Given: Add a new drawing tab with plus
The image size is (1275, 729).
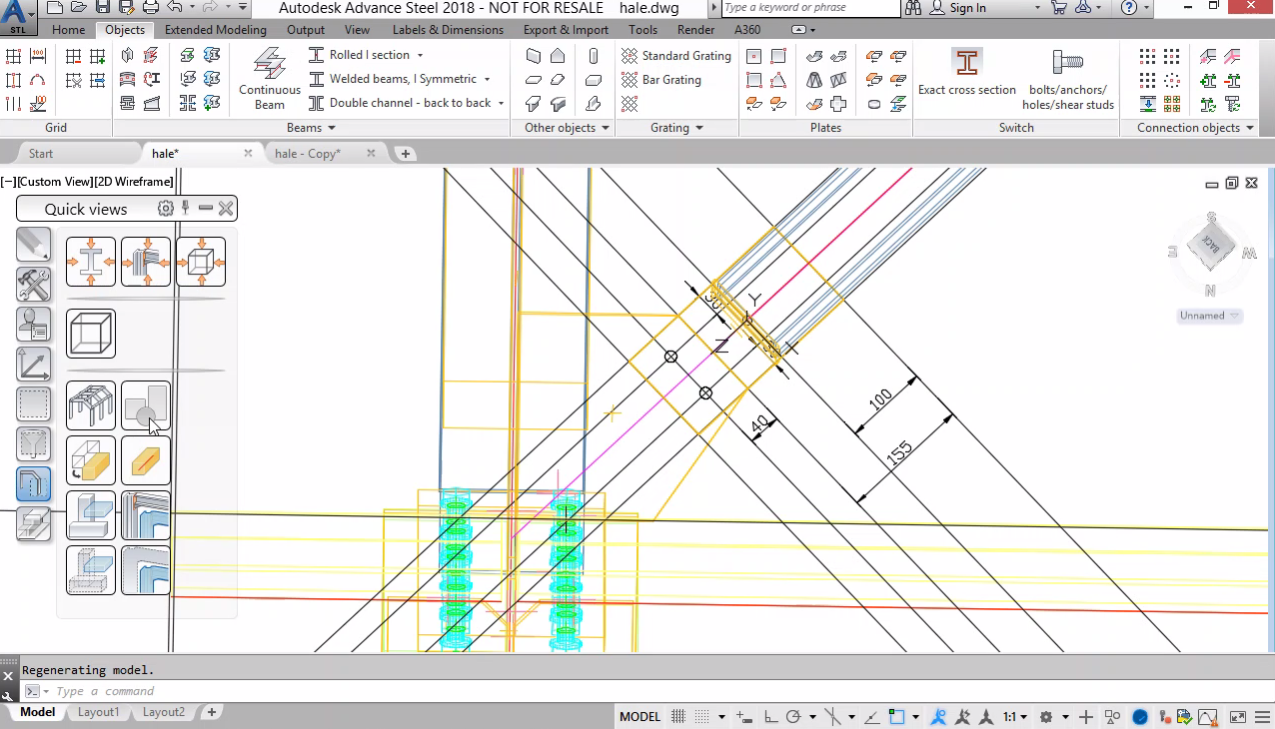Looking at the screenshot, I should [405, 154].
